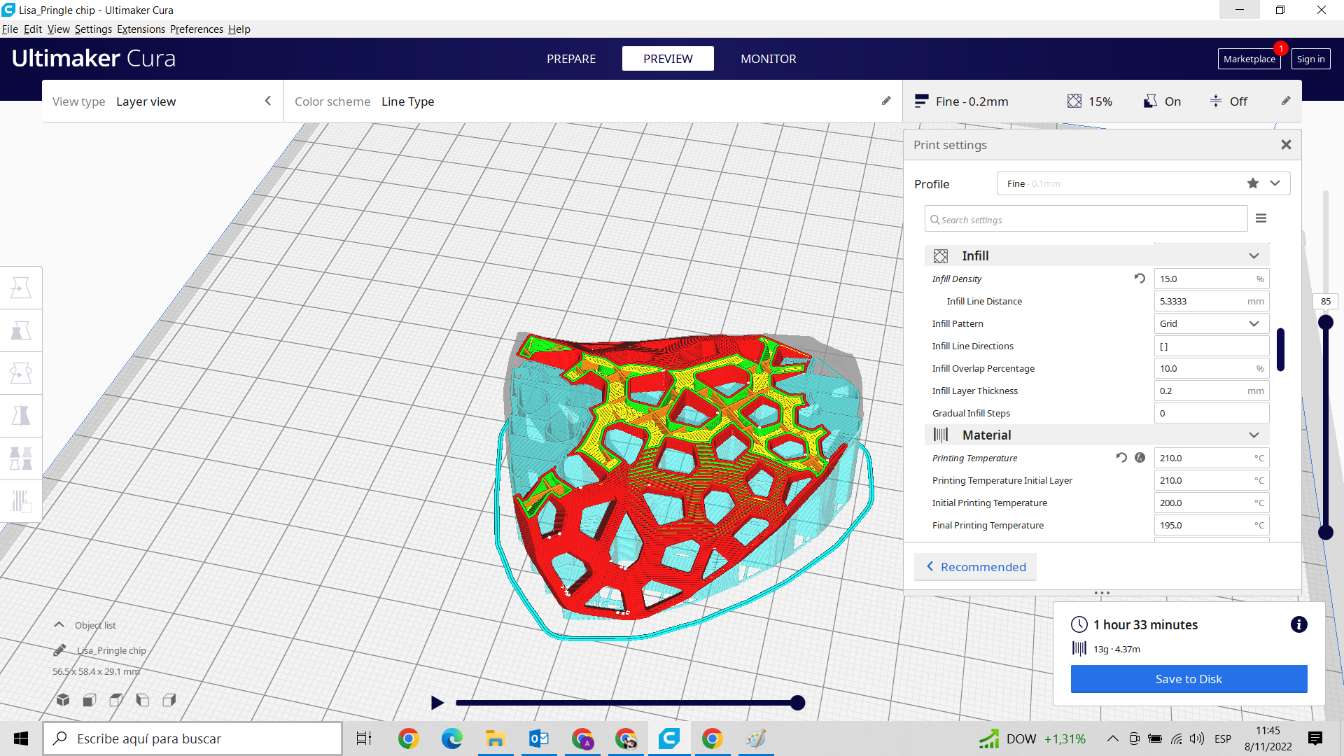Open the Marketplace

[x=1249, y=59]
